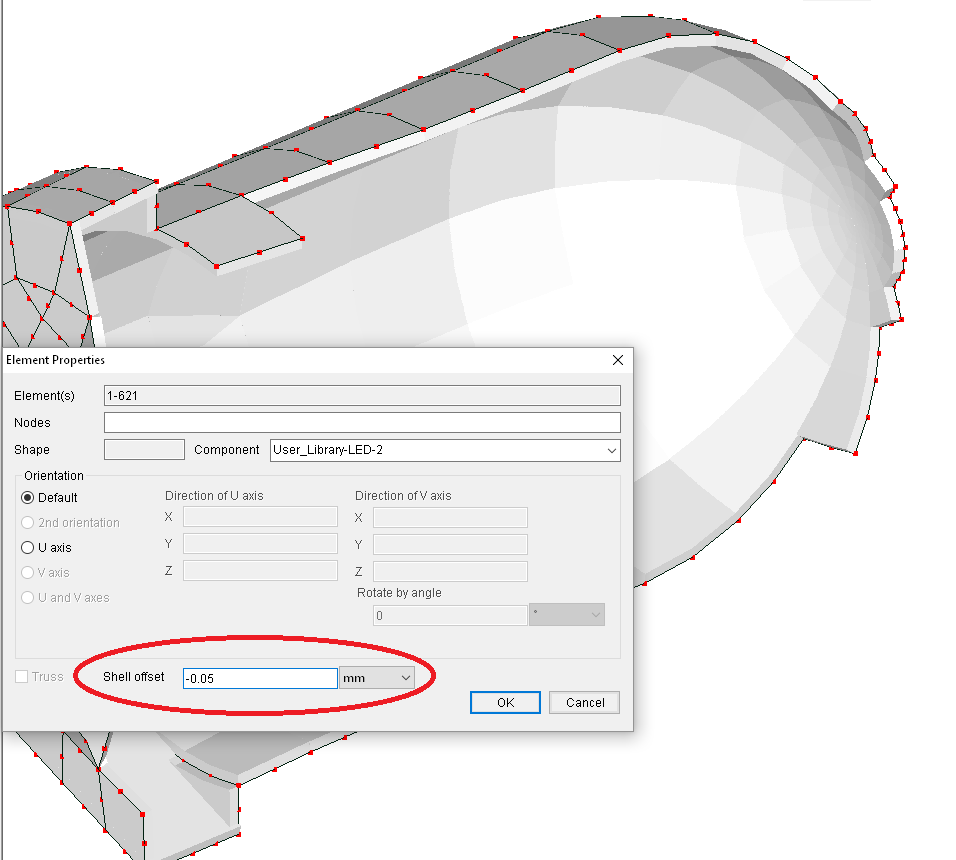Click the U axis Z direction field
Viewport: 956px width, 860px height.
tap(260, 570)
